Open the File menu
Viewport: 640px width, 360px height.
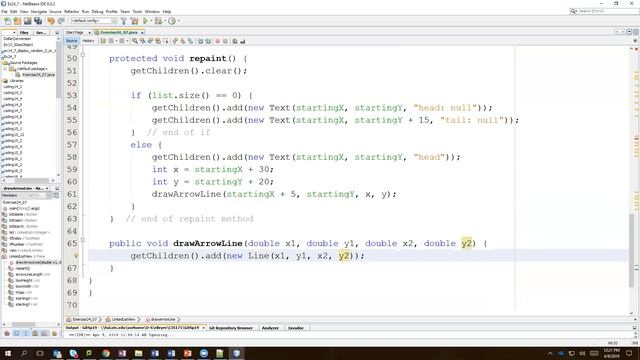(4, 11)
